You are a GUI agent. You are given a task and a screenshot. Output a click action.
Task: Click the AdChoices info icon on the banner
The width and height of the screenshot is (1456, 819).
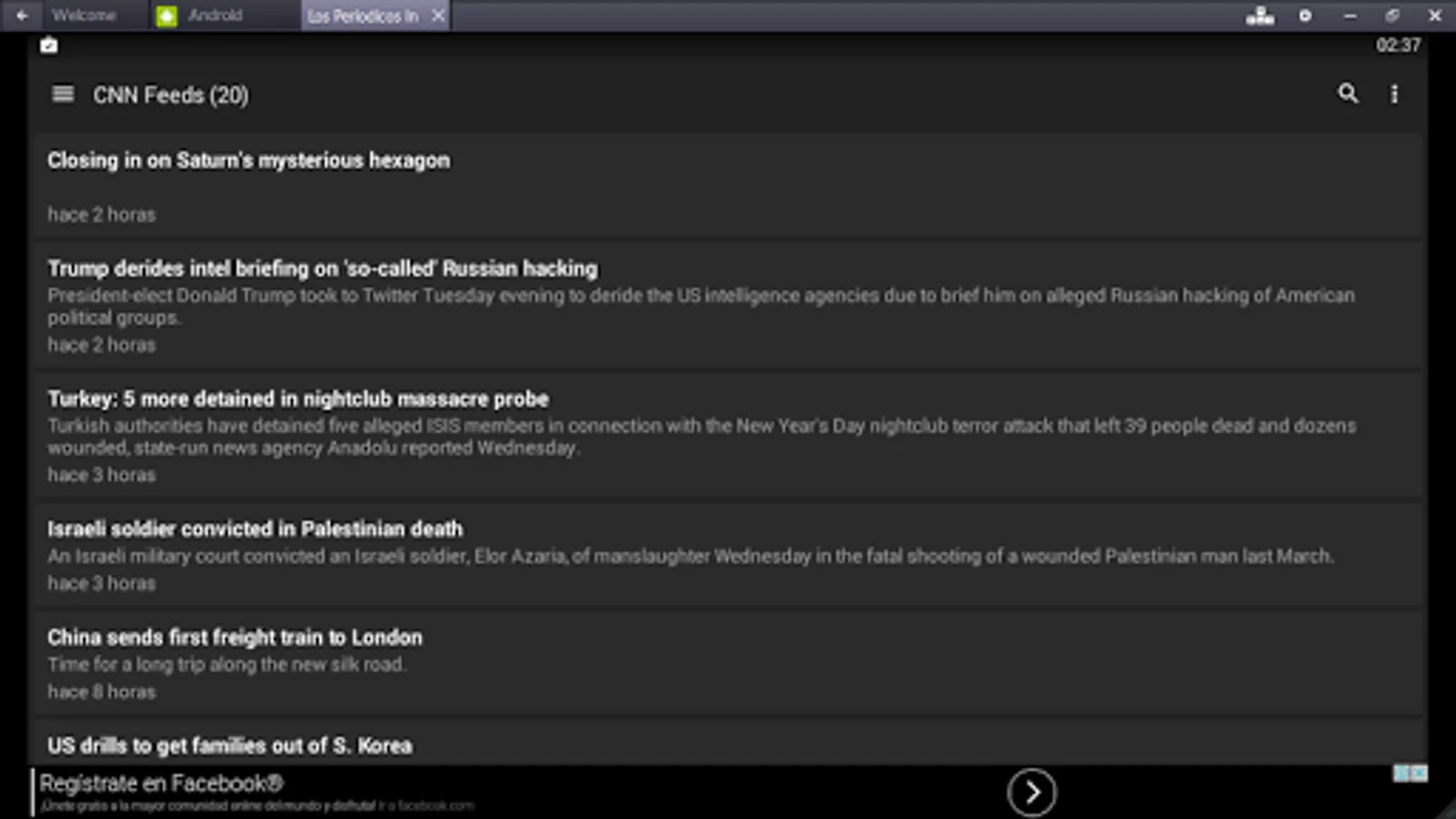[x=1401, y=773]
